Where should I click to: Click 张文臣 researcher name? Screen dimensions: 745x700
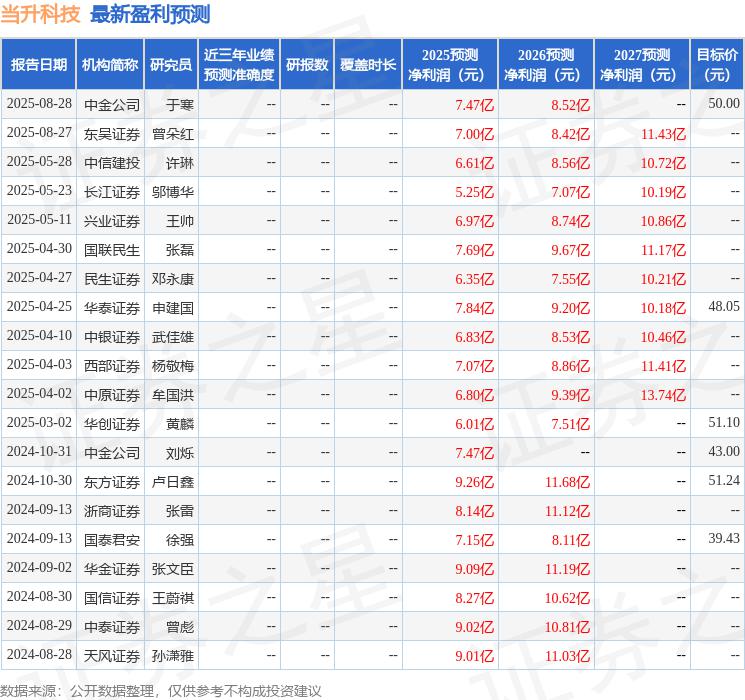pyautogui.click(x=172, y=569)
